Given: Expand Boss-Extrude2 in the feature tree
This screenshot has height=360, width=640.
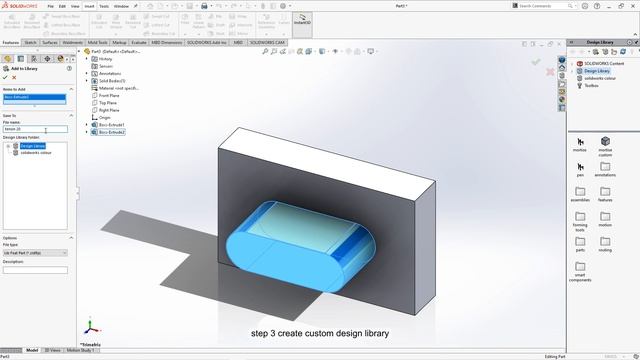Looking at the screenshot, I should pyautogui.click(x=87, y=132).
